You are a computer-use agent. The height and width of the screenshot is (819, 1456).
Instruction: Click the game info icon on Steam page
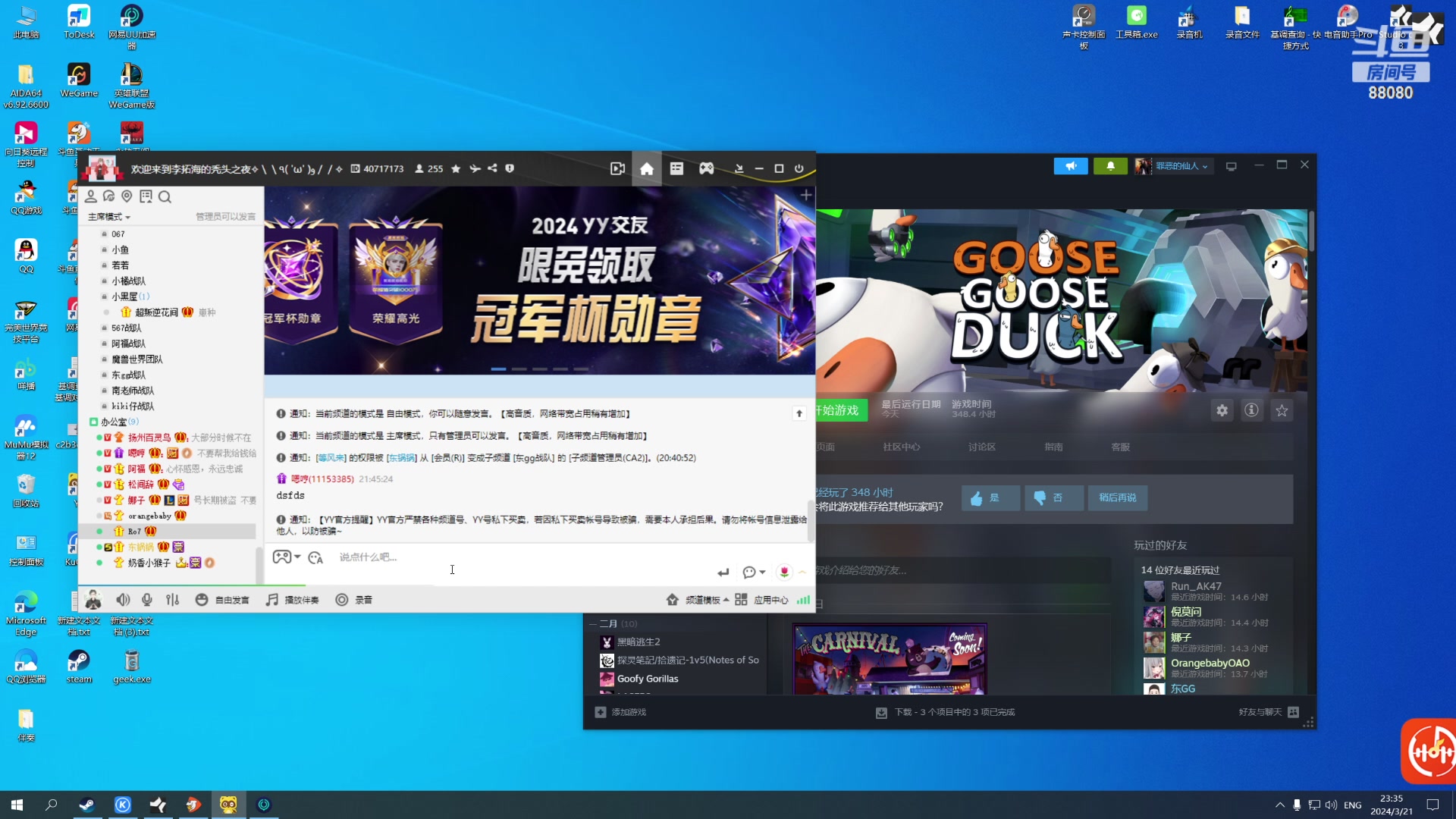1251,410
